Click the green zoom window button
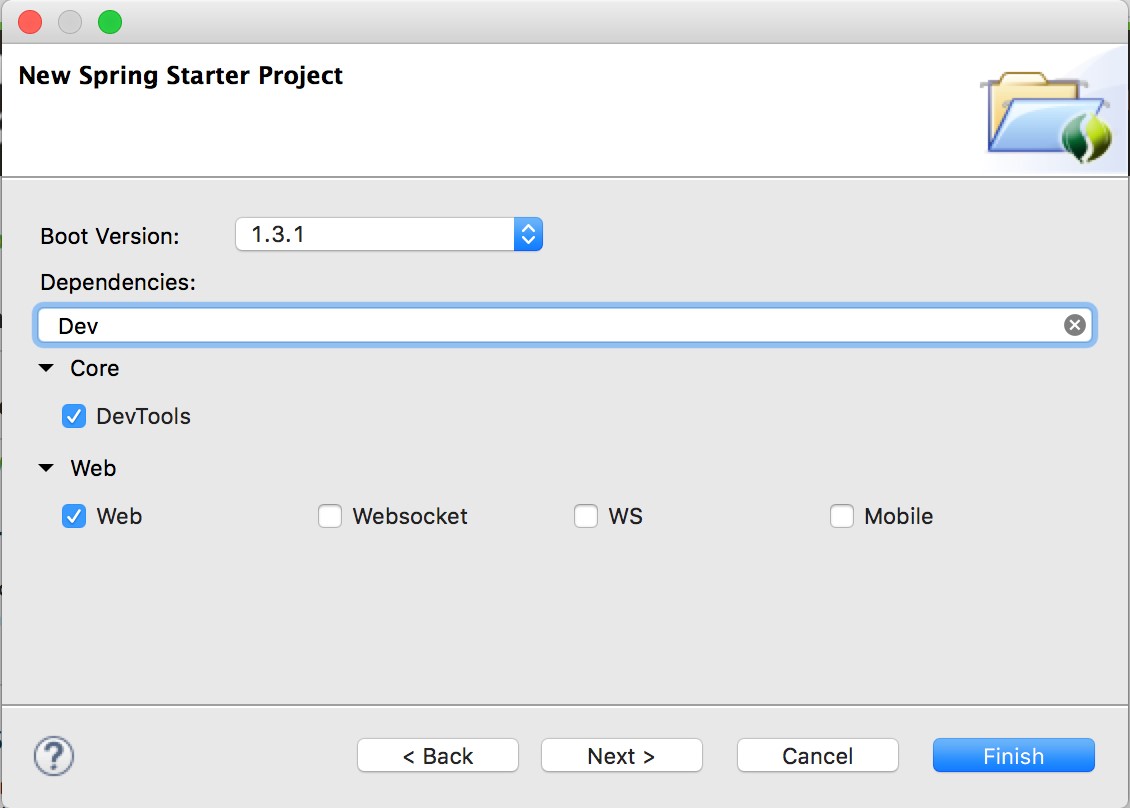Image resolution: width=1130 pixels, height=808 pixels. point(110,22)
